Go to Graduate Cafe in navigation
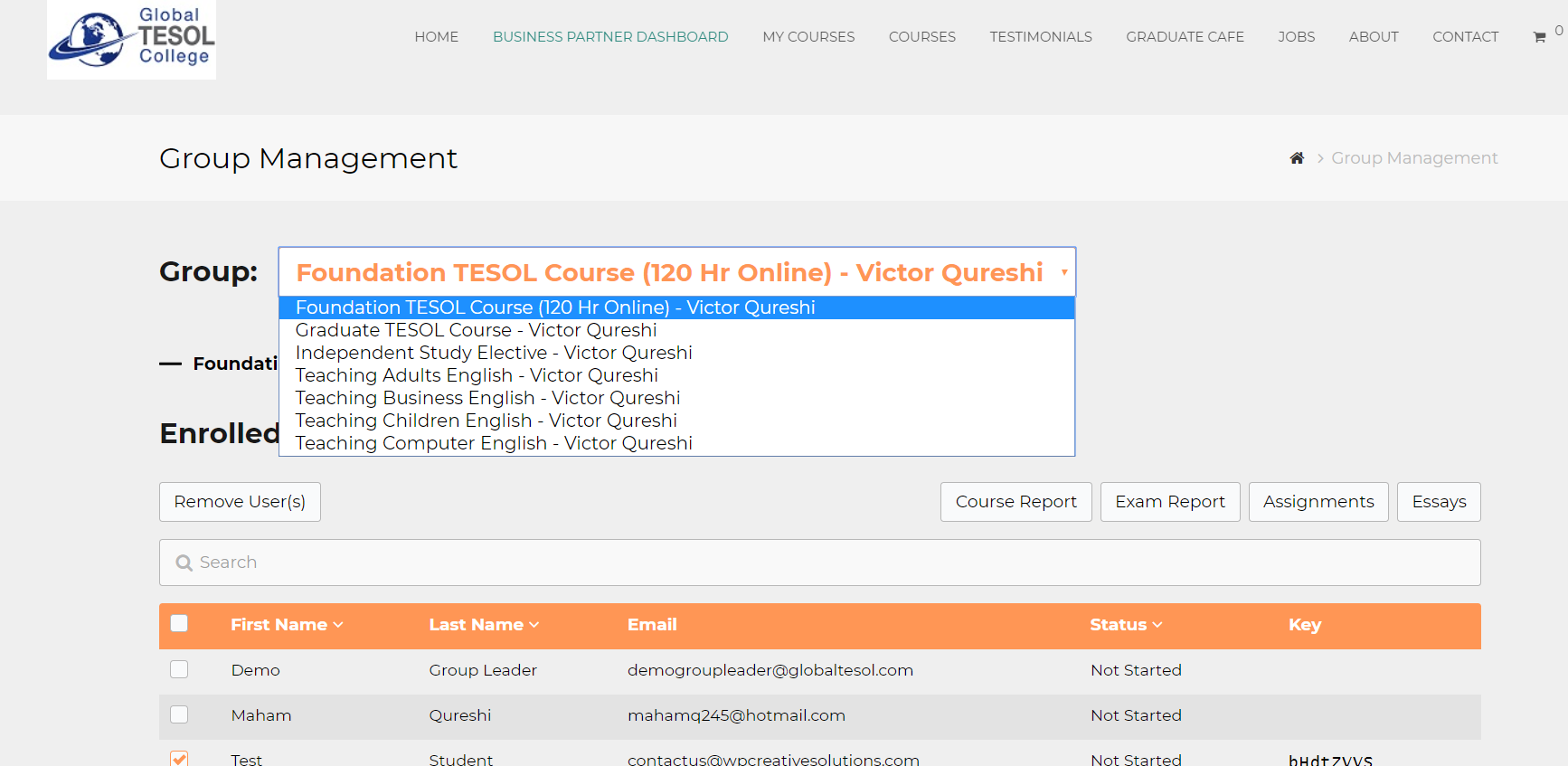Image resolution: width=1568 pixels, height=766 pixels. pyautogui.click(x=1185, y=37)
